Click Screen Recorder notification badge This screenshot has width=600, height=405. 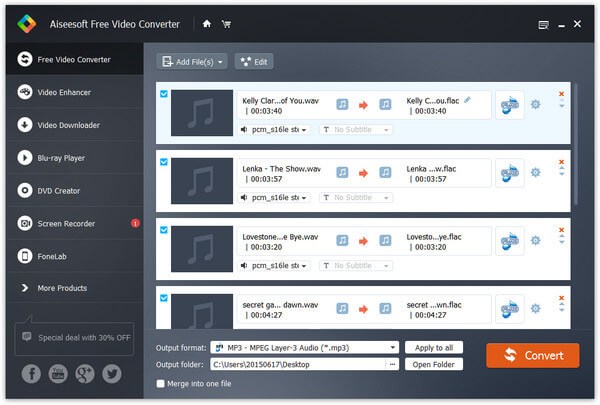135,223
